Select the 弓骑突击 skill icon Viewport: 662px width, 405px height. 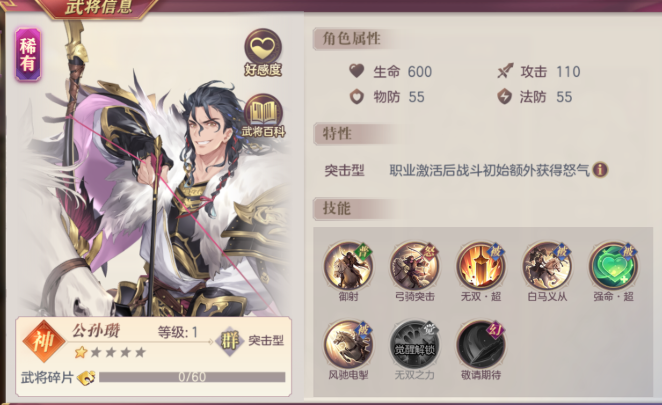pyautogui.click(x=415, y=266)
